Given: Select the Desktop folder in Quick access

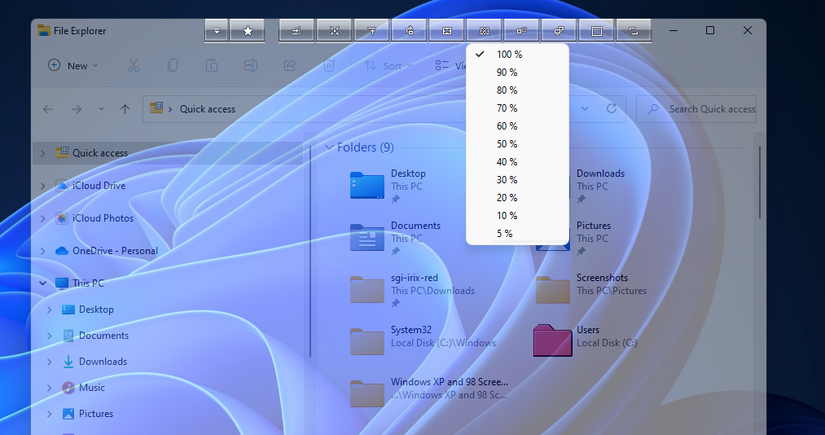Looking at the screenshot, I should (389, 186).
